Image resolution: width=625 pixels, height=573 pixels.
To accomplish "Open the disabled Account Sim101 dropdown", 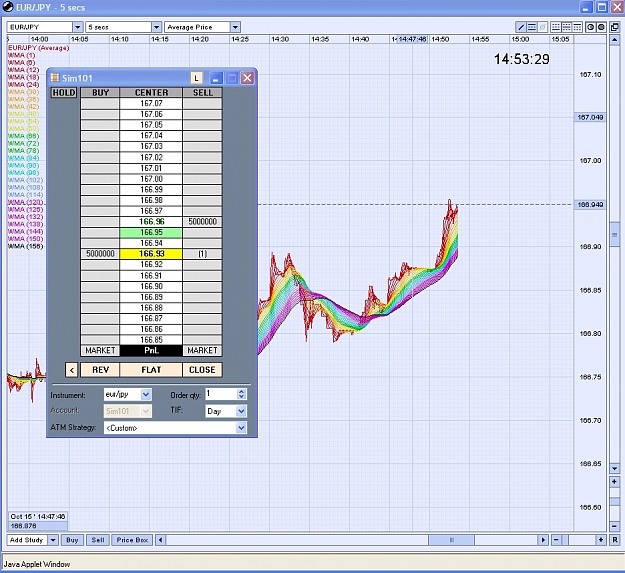I will tap(146, 411).
